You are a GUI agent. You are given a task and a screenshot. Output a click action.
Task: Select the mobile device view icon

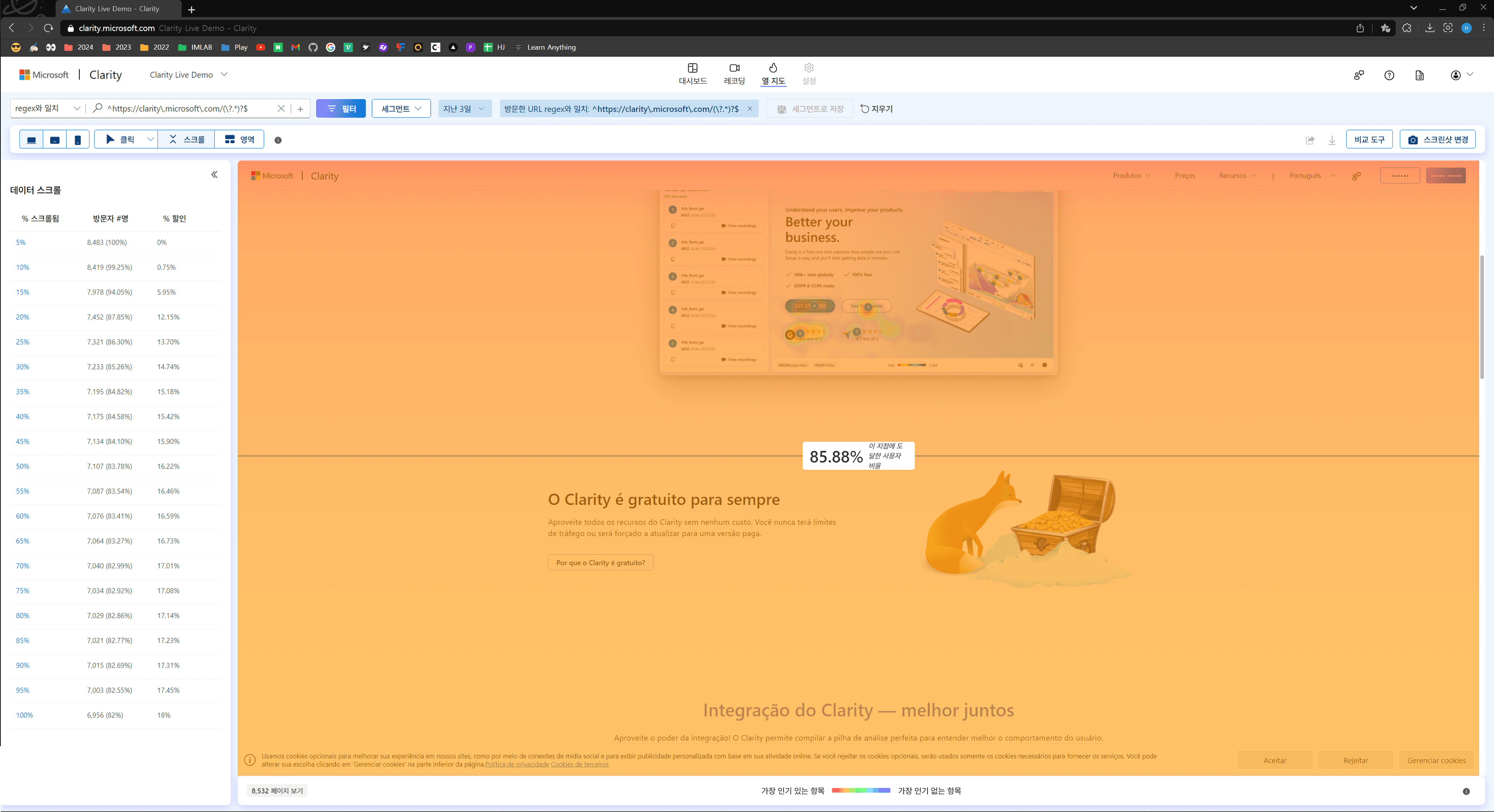tap(78, 140)
